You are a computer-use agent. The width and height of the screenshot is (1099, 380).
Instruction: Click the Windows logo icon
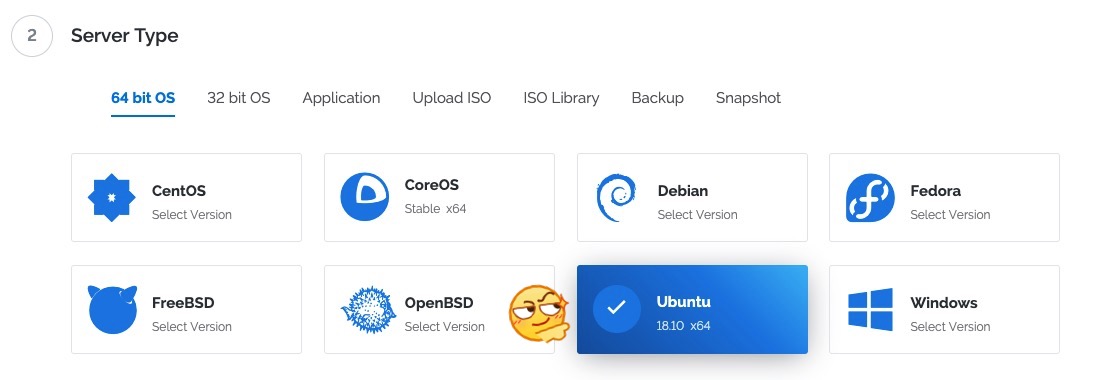[x=870, y=309]
